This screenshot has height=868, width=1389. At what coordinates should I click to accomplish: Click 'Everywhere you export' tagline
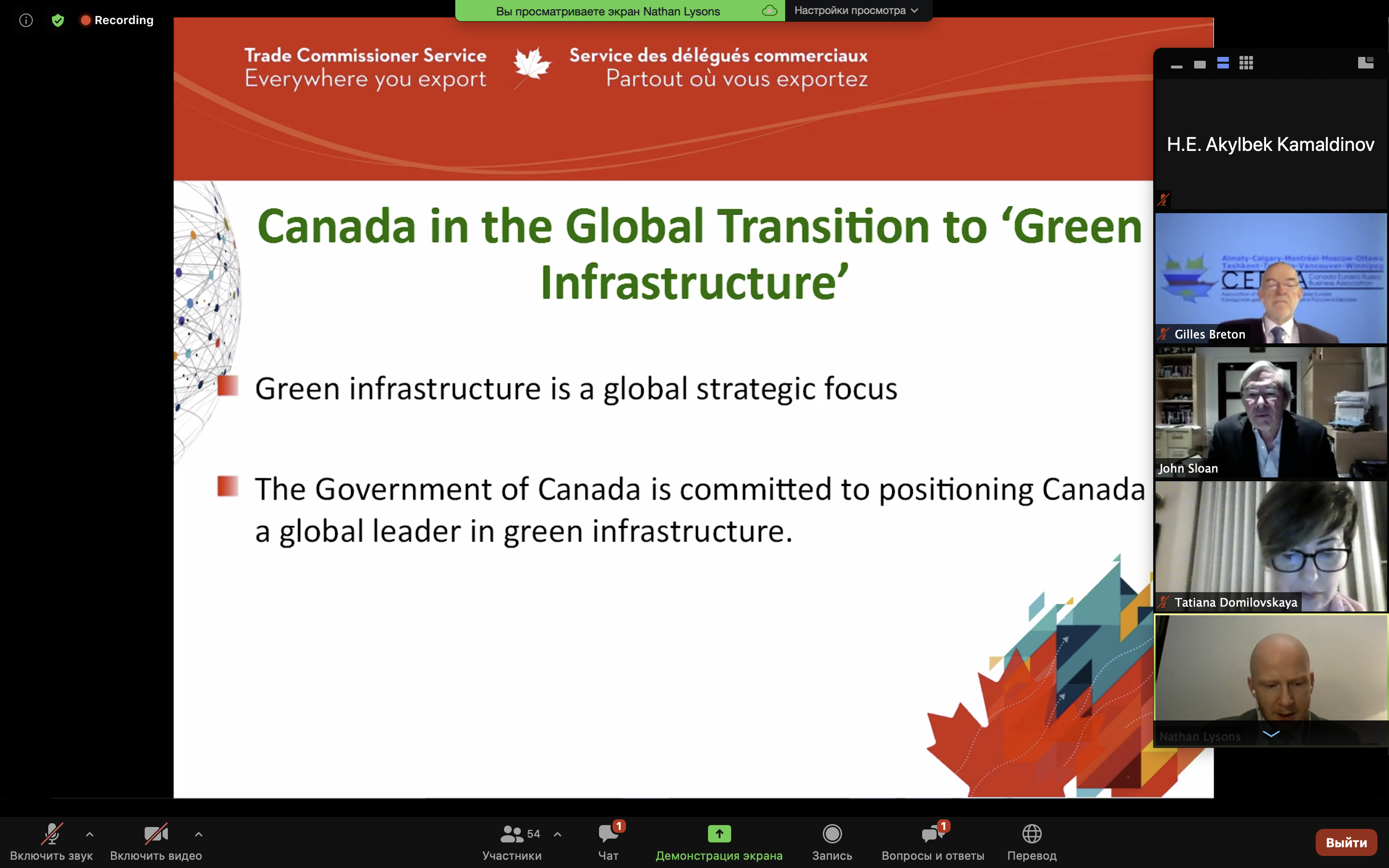pyautogui.click(x=365, y=79)
